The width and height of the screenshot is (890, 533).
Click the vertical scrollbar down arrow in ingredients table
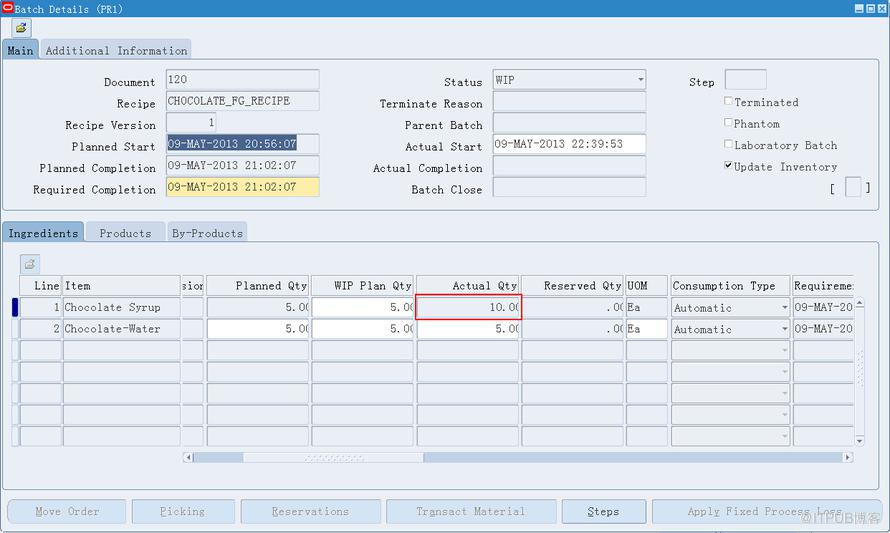coord(859,440)
